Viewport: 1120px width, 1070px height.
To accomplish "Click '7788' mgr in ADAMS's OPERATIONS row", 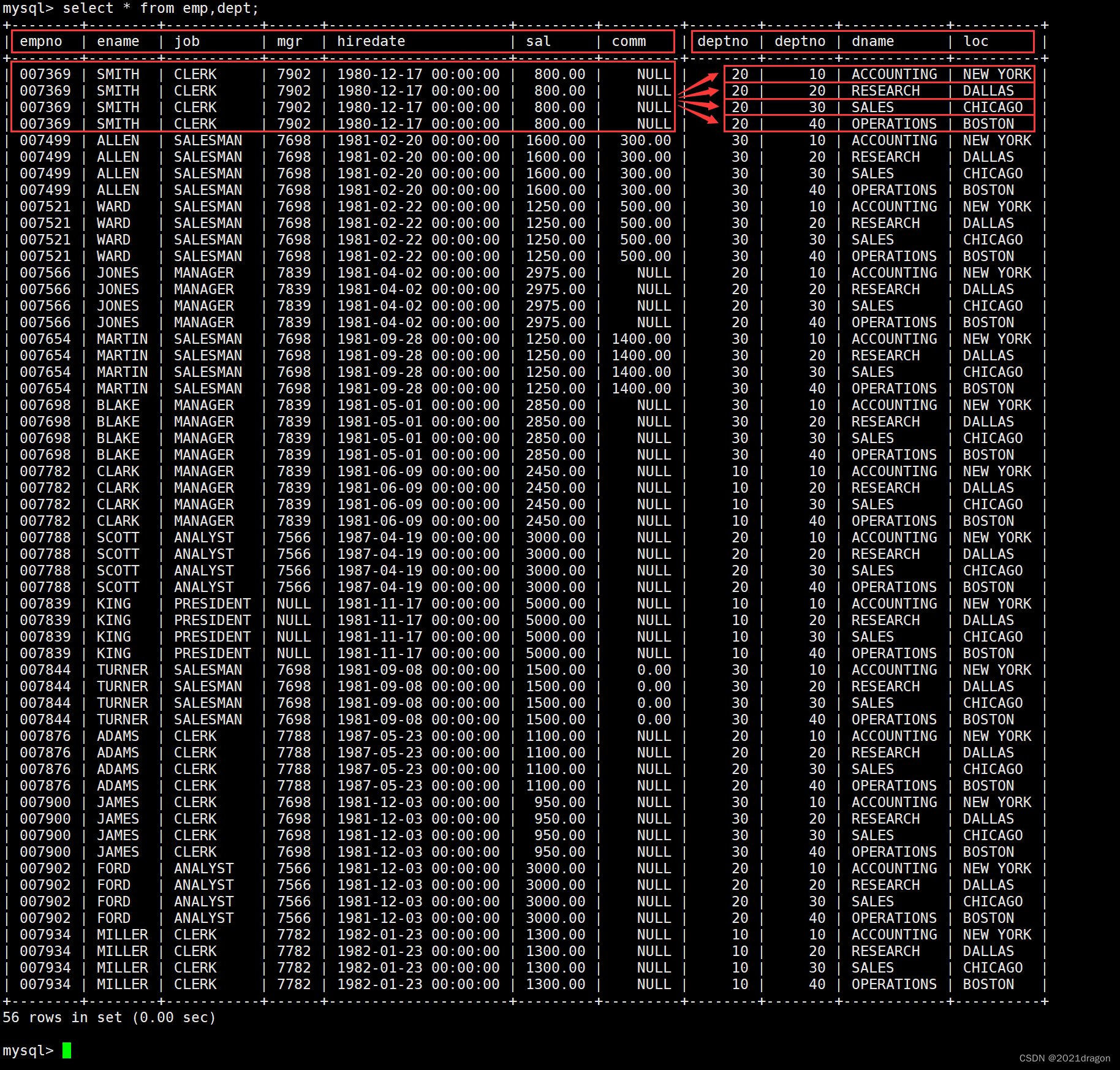I will (x=294, y=786).
